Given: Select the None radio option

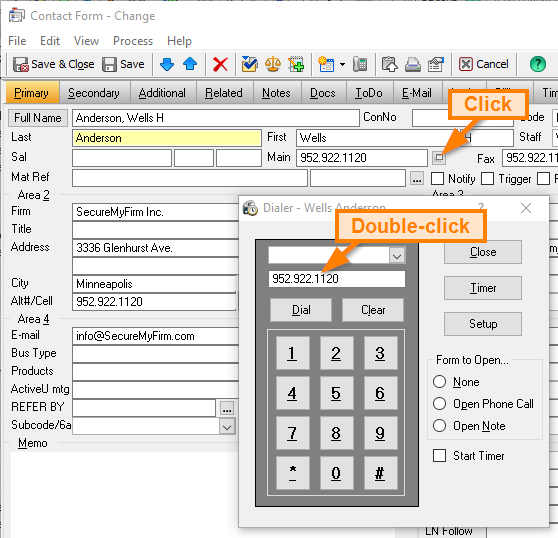Looking at the screenshot, I should point(439,382).
